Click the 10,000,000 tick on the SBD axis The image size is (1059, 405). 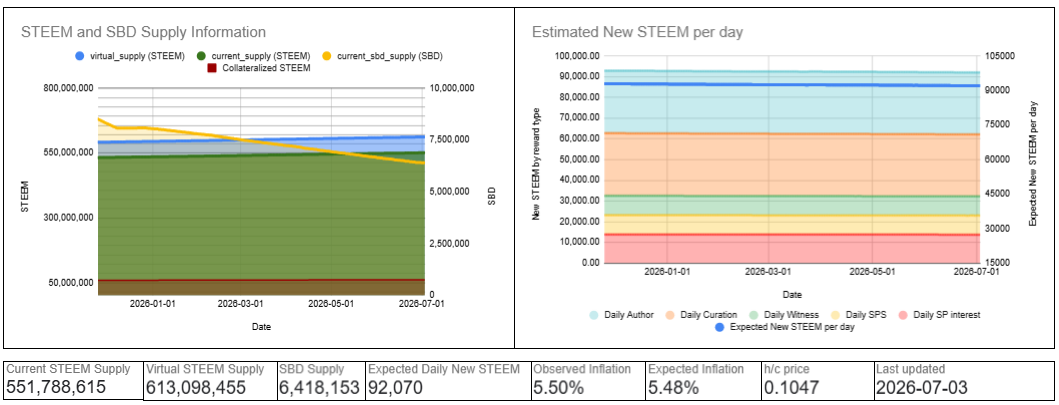(x=453, y=88)
